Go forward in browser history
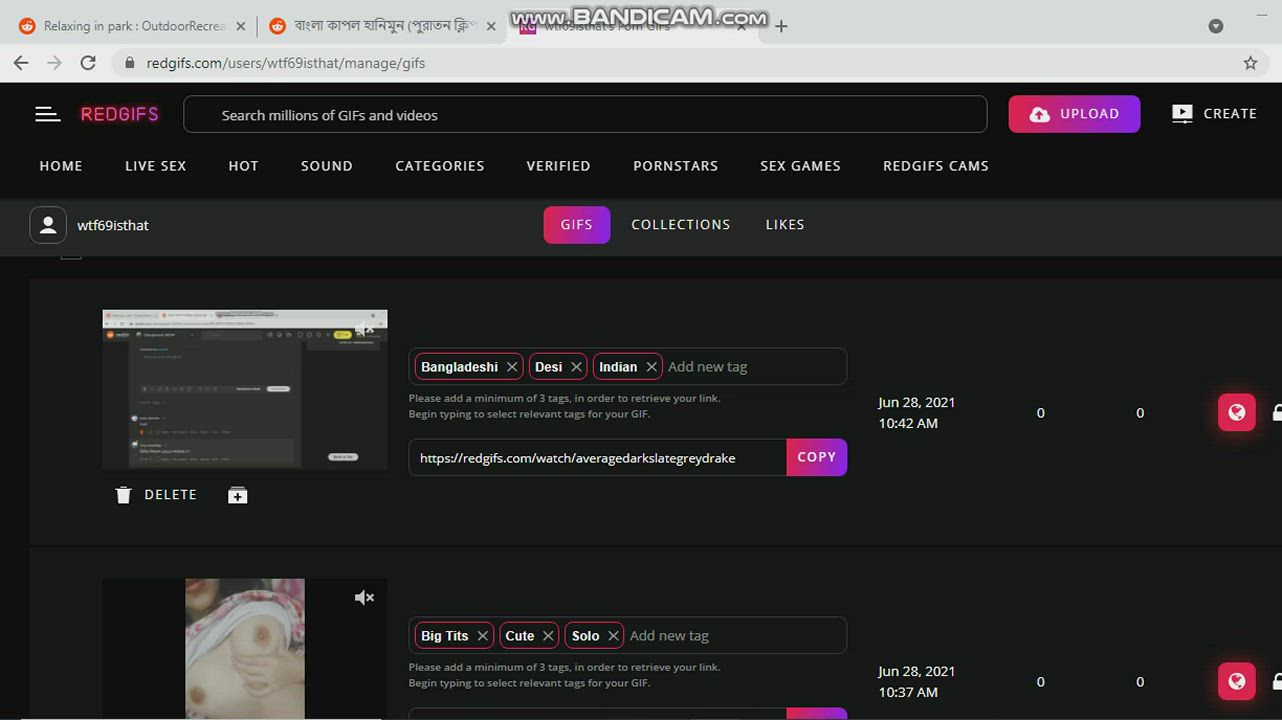Image resolution: width=1282 pixels, height=720 pixels. tap(54, 62)
